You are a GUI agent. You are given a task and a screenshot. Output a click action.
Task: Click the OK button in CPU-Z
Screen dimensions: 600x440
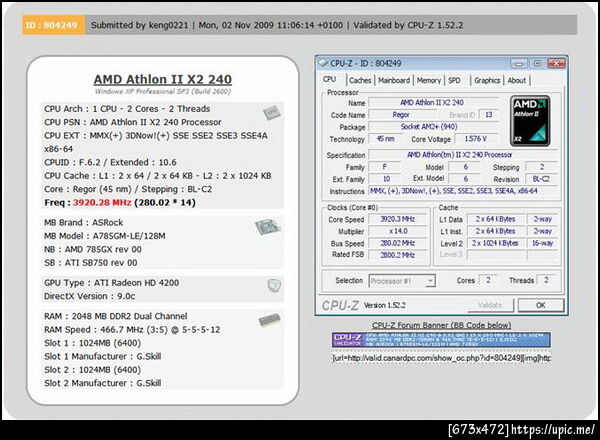pyautogui.click(x=540, y=305)
